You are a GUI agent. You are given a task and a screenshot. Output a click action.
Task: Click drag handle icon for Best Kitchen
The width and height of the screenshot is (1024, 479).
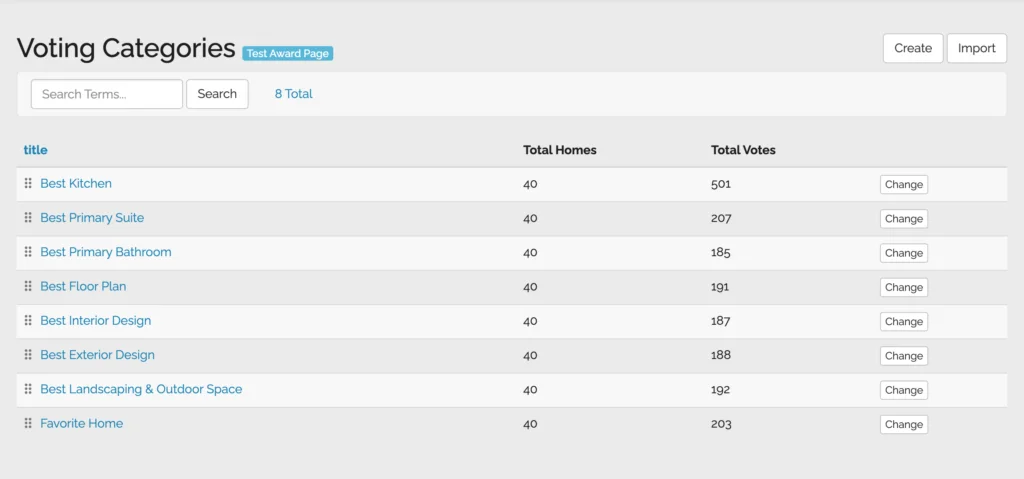click(x=28, y=184)
